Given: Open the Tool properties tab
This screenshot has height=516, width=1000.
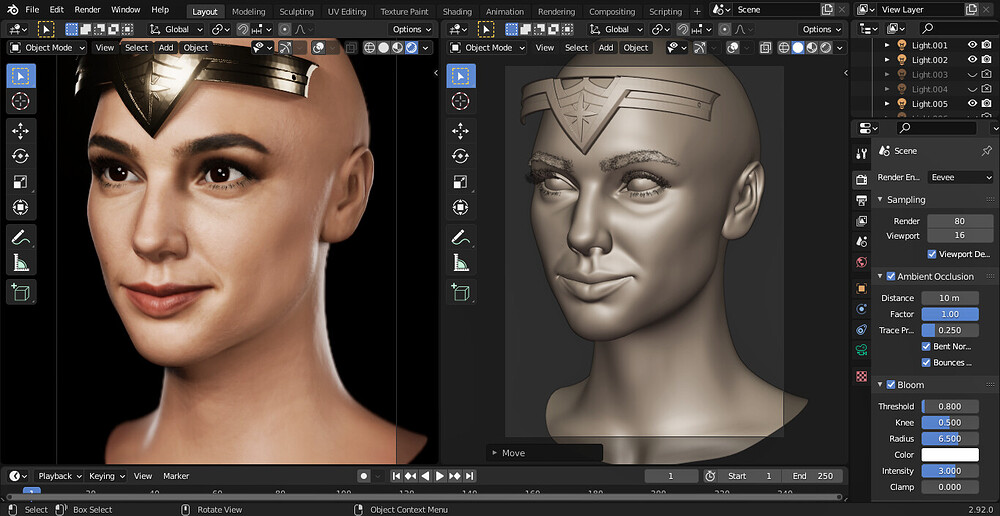Looking at the screenshot, I should tap(862, 153).
